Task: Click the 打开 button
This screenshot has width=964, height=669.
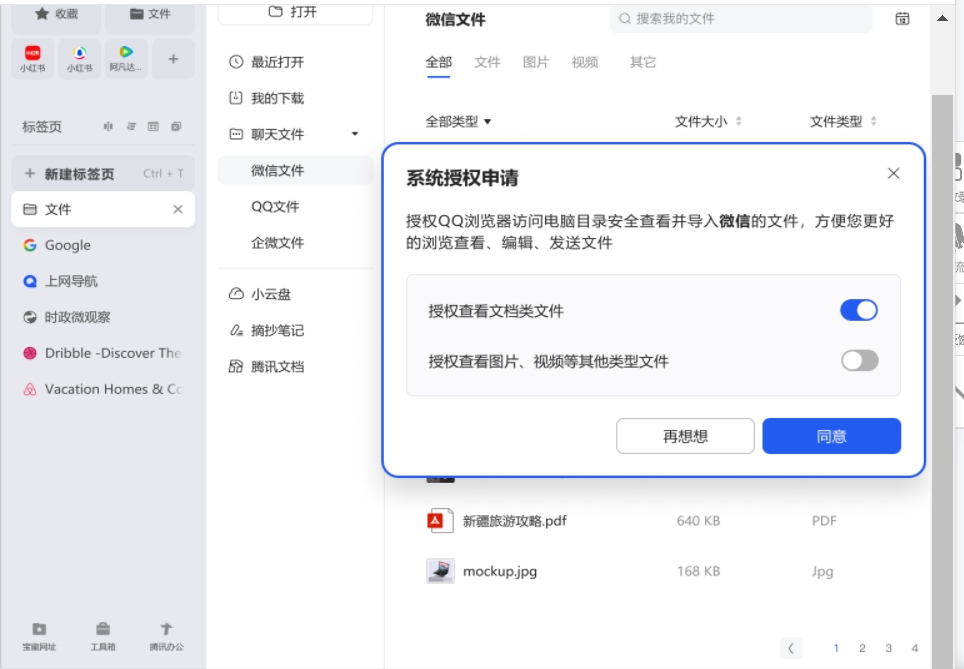Action: point(295,14)
